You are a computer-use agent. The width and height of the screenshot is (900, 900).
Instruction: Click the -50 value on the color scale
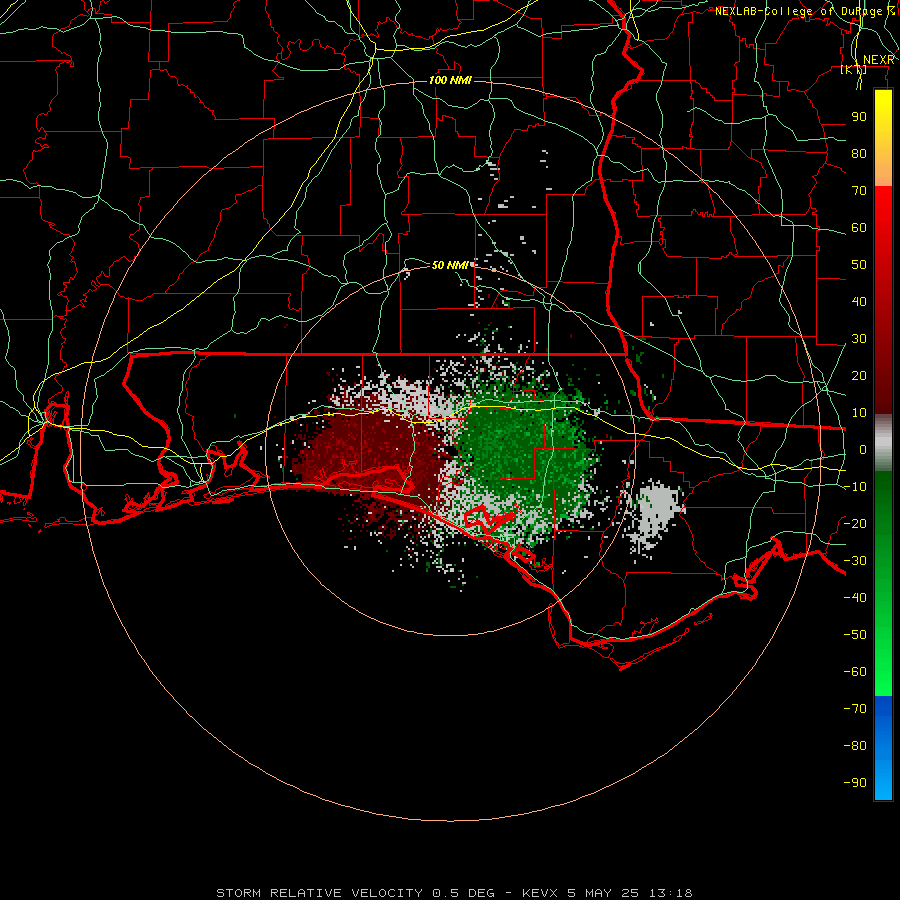pyautogui.click(x=855, y=634)
